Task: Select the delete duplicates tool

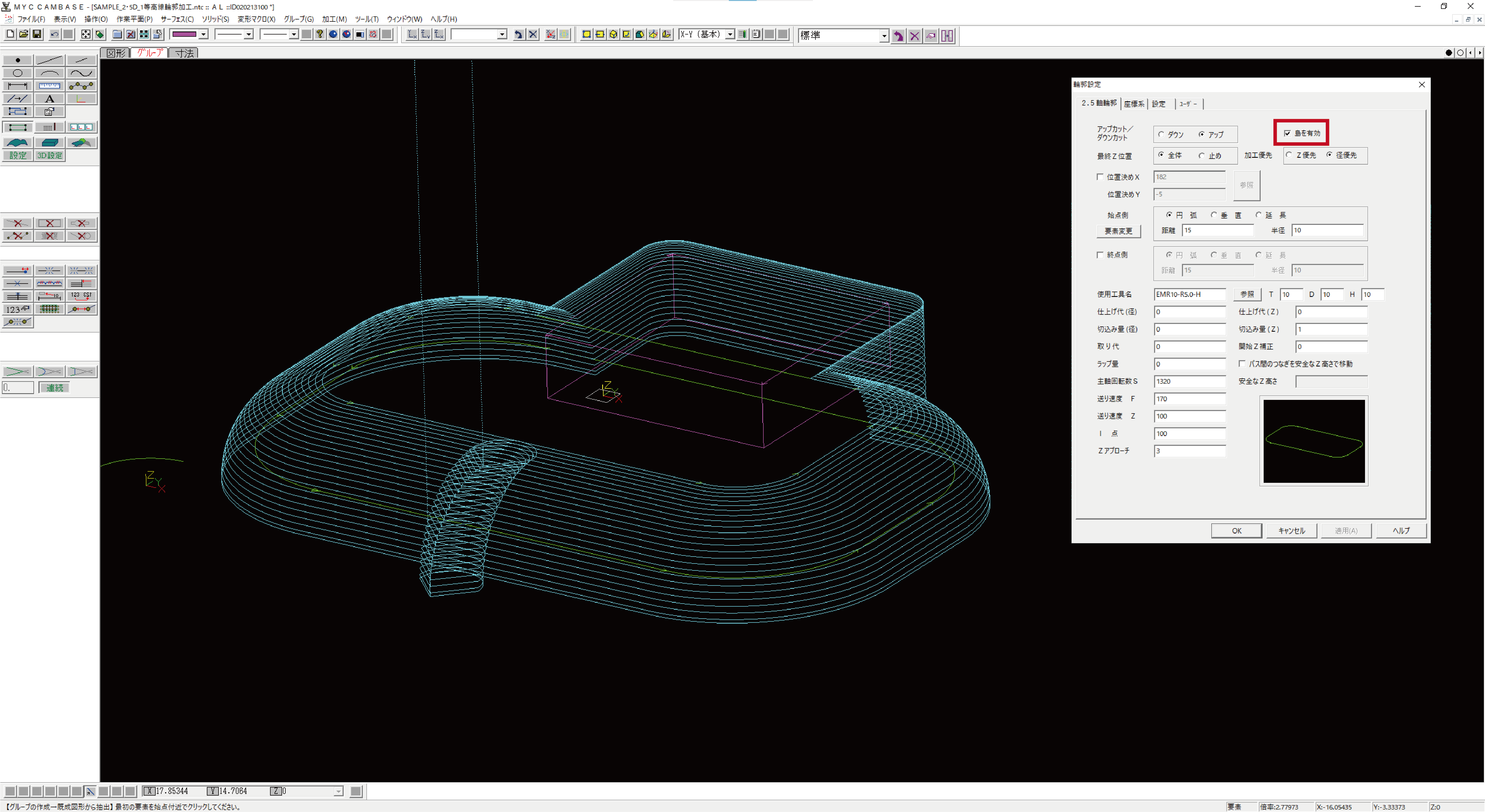Action: pos(49,236)
